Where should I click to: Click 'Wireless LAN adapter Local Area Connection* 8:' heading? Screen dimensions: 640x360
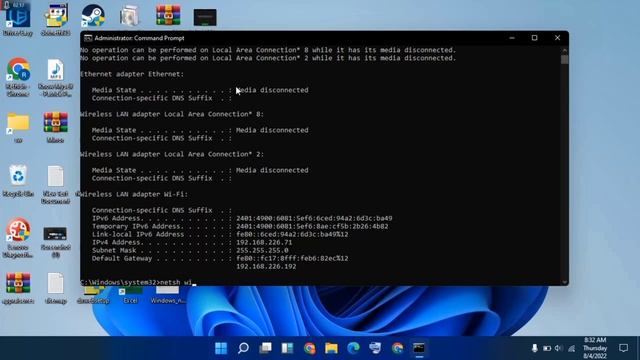pyautogui.click(x=172, y=114)
